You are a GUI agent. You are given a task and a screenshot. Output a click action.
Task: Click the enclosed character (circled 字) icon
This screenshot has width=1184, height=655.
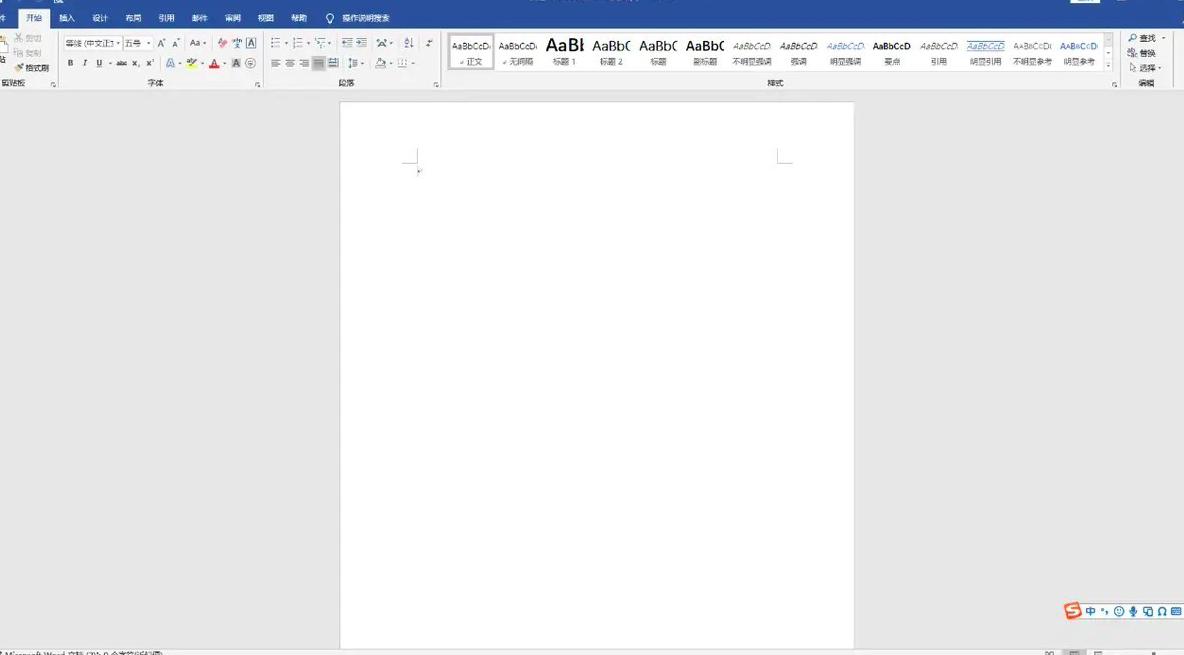250,63
